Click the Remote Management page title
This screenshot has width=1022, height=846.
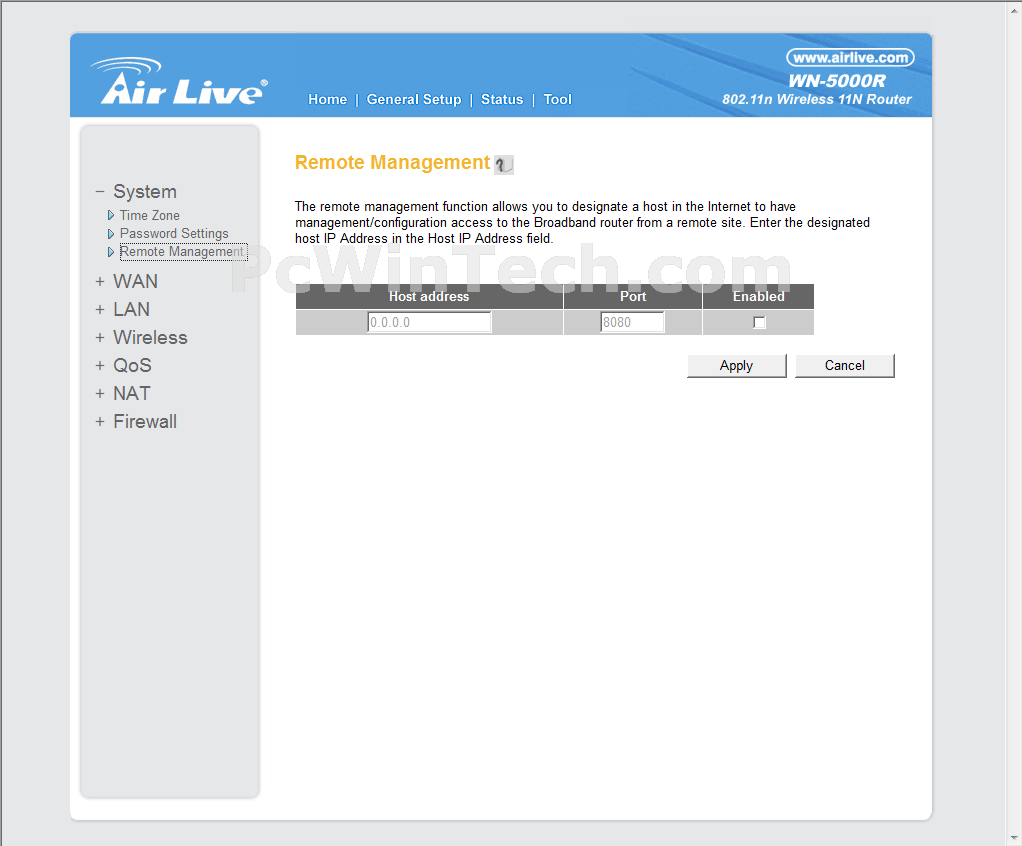click(x=392, y=162)
